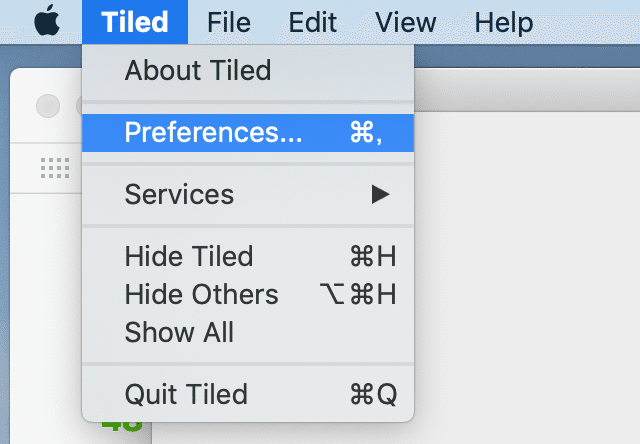
Task: Expand the Services submenu arrow
Action: pyautogui.click(x=380, y=194)
